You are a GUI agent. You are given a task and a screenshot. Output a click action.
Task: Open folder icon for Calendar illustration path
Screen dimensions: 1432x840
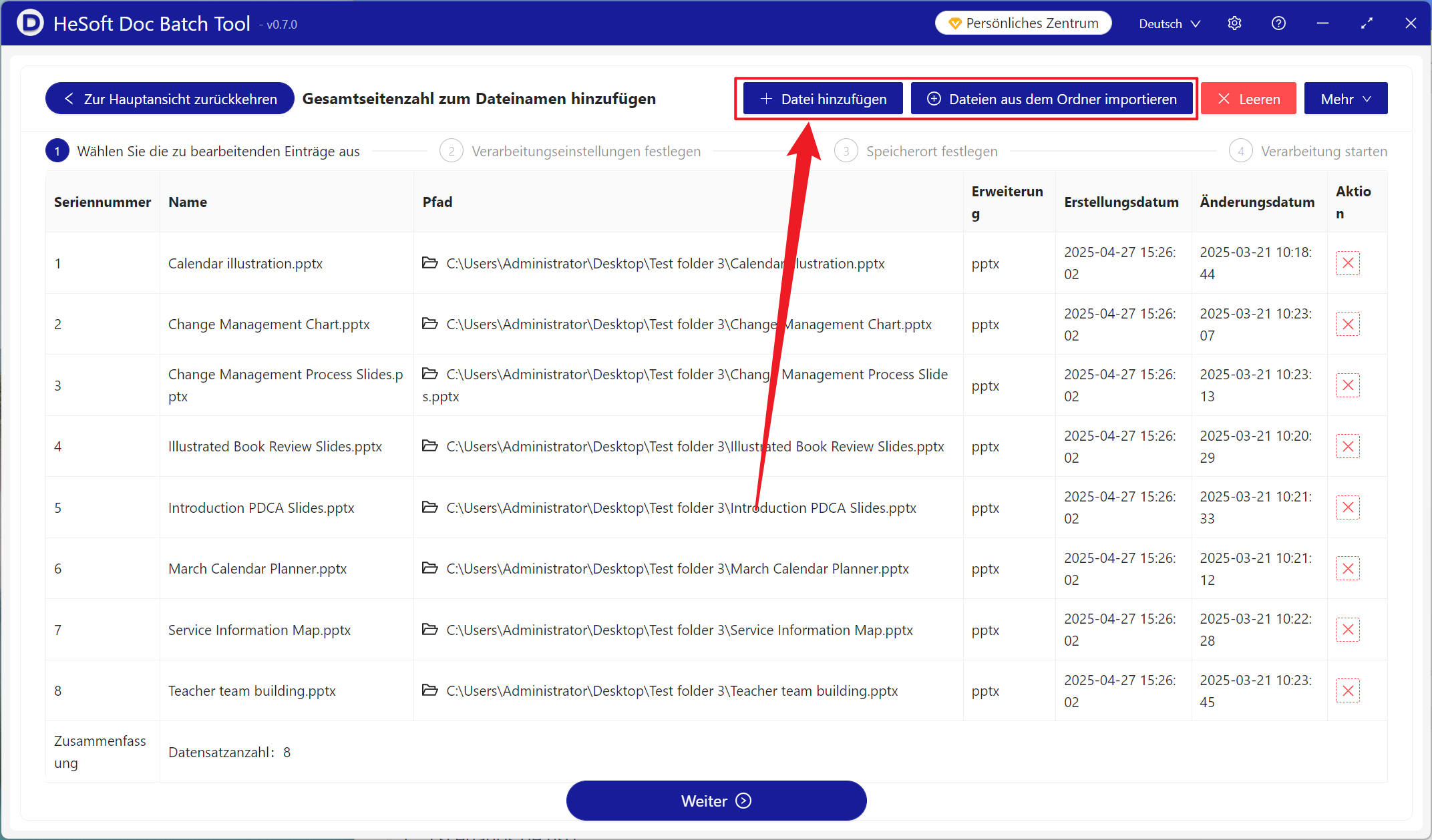click(x=430, y=263)
